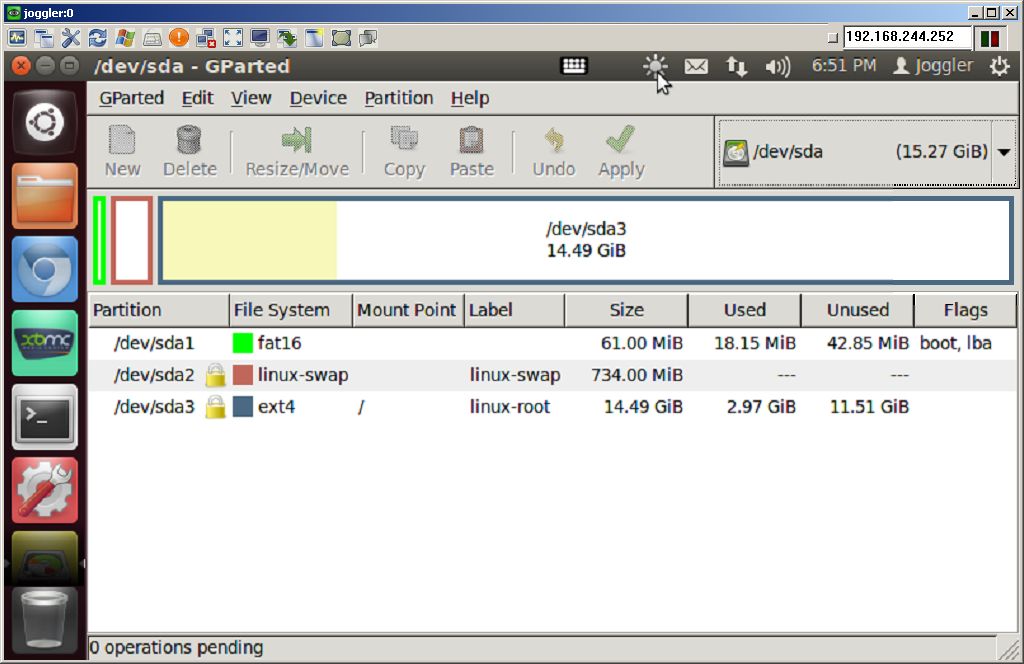This screenshot has height=664, width=1024.
Task: Select /dev/sda1 in the partition list
Action: [x=552, y=343]
